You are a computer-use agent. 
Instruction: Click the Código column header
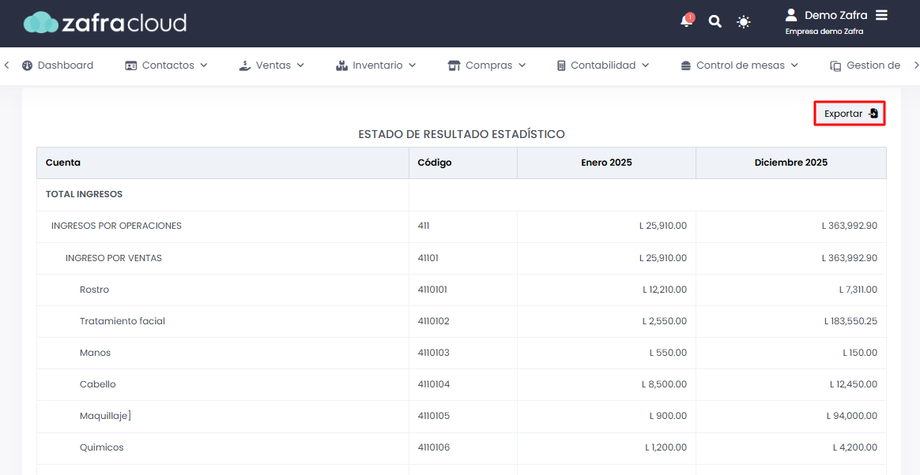click(x=463, y=162)
